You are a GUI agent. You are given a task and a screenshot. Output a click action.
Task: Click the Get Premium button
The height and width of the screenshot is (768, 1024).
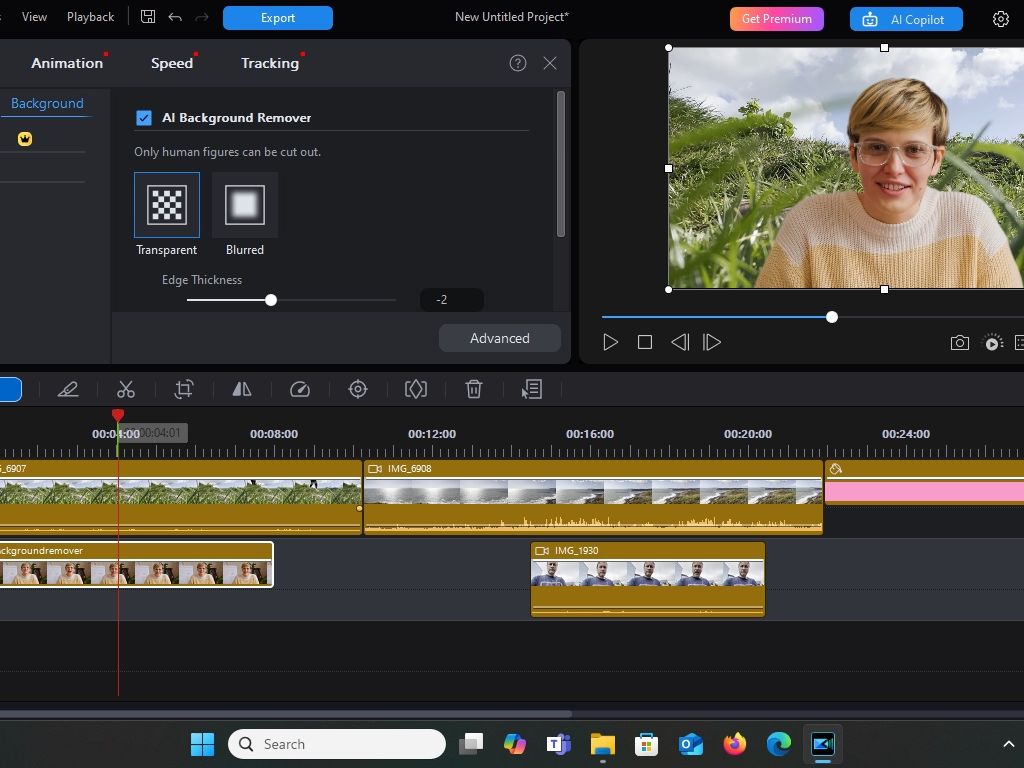tap(776, 19)
